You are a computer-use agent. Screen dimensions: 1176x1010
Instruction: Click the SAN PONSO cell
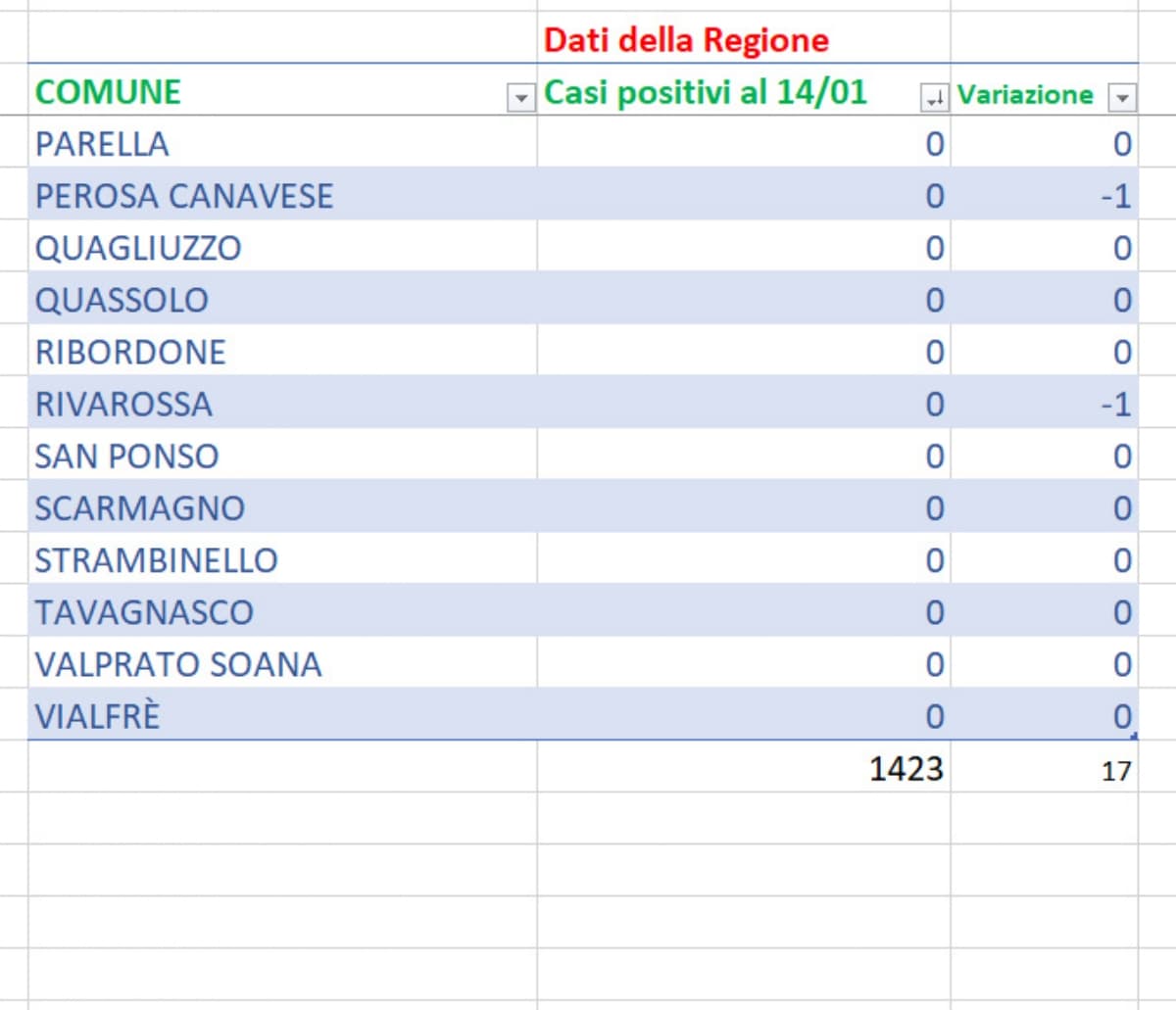[126, 457]
